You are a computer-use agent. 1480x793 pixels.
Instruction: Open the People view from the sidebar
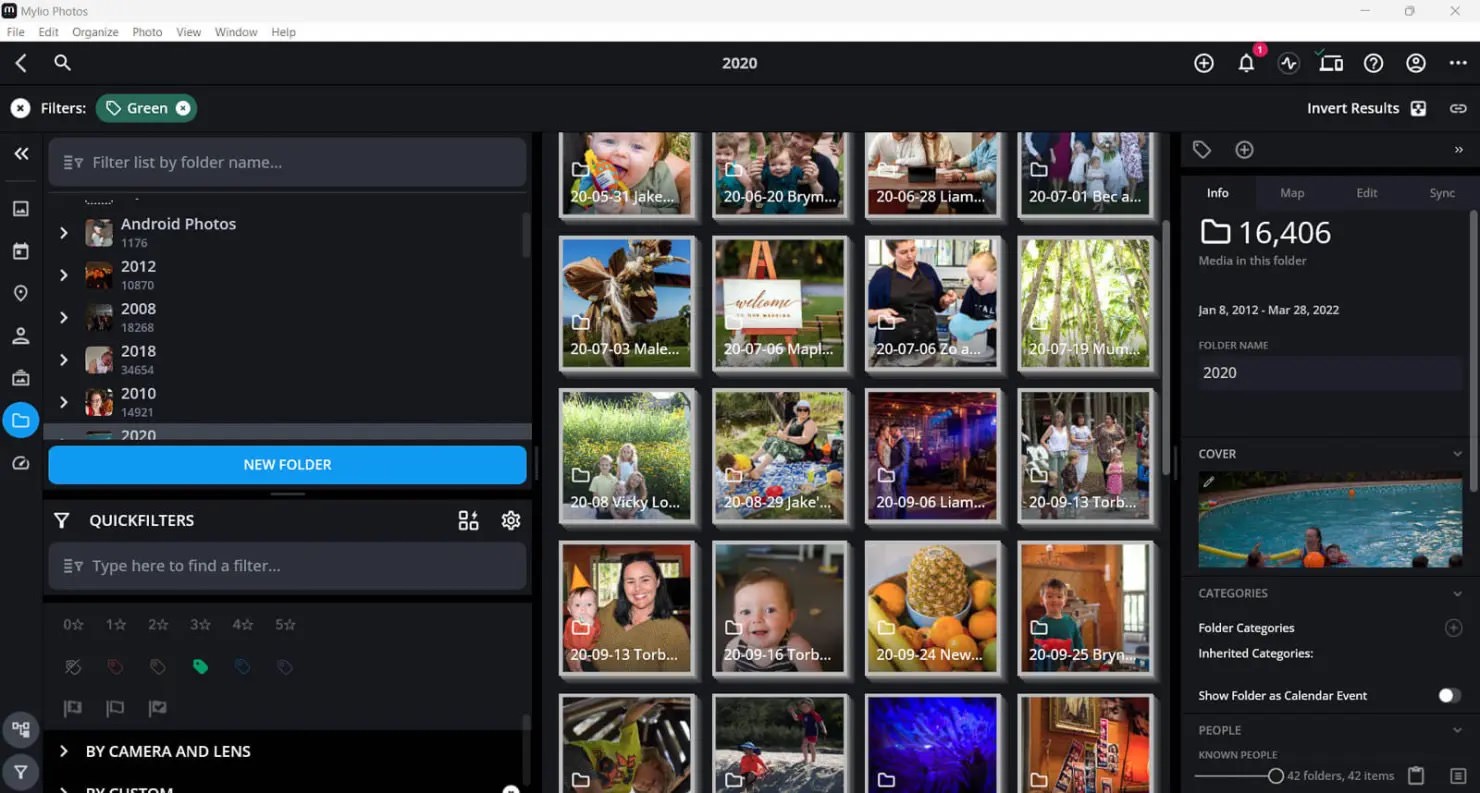[x=21, y=336]
